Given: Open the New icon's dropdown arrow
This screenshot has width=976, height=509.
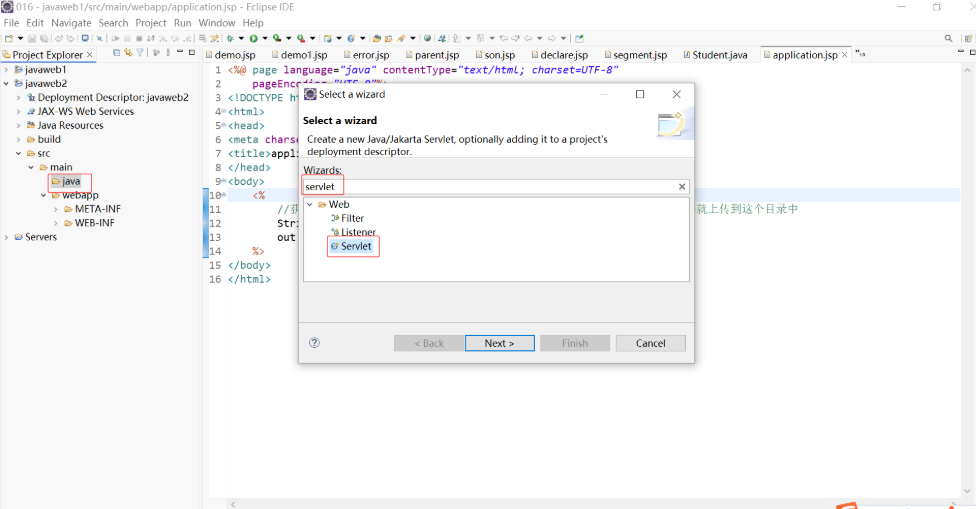Looking at the screenshot, I should [x=21, y=39].
